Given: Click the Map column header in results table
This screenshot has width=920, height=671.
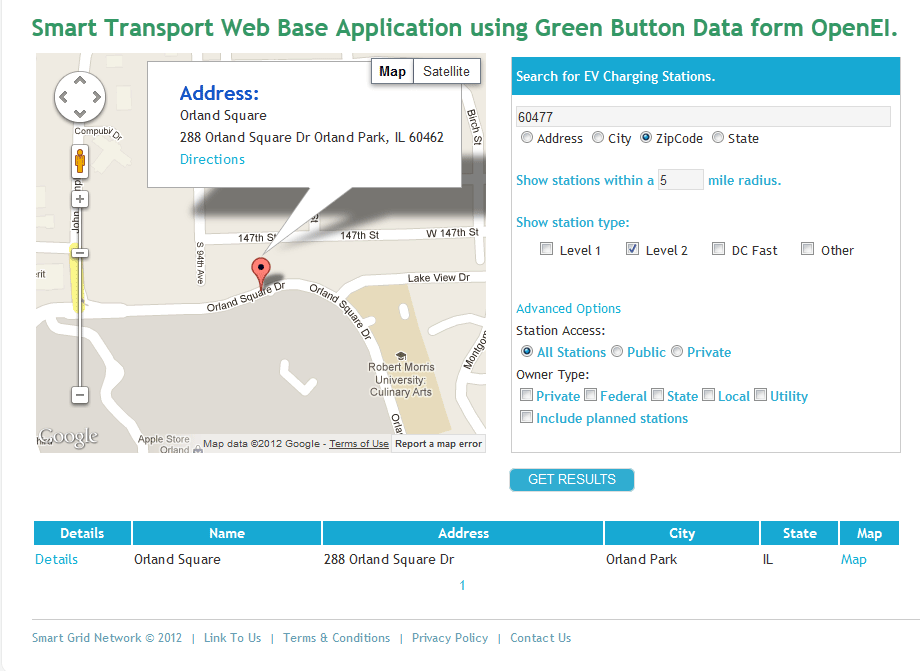Looking at the screenshot, I should click(x=869, y=533).
